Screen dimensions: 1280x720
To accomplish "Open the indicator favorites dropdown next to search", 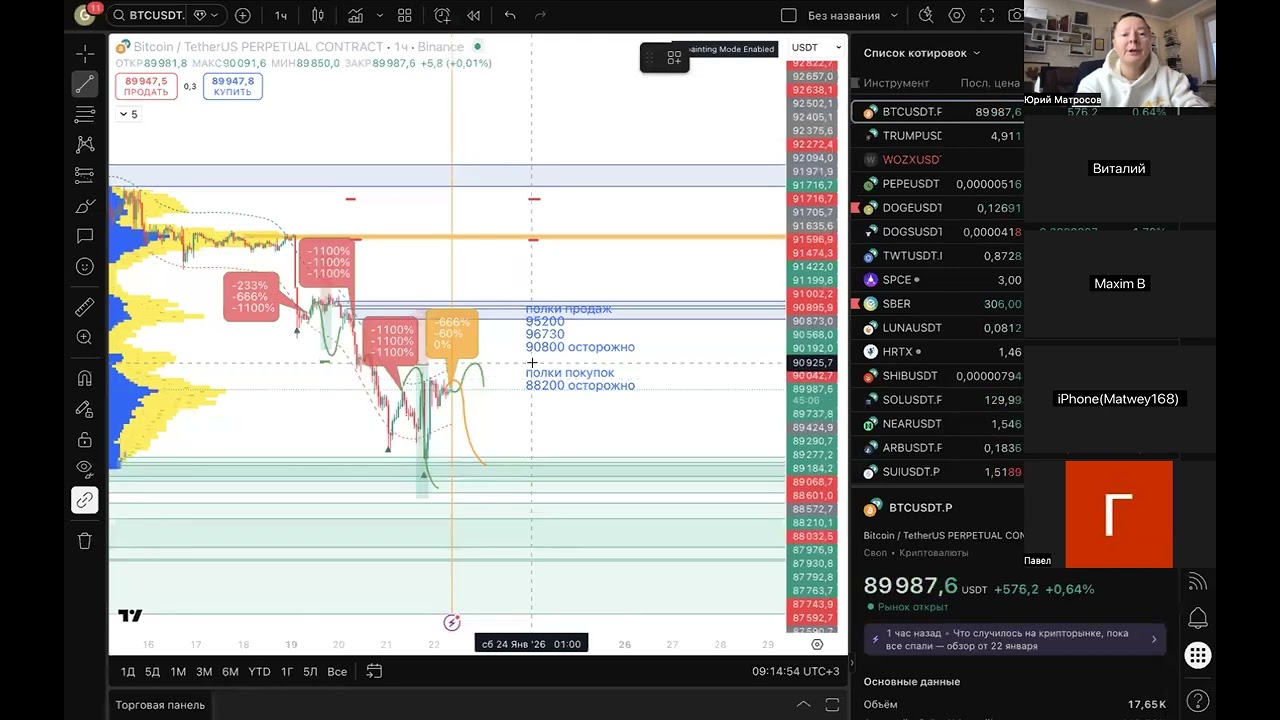I will (206, 15).
